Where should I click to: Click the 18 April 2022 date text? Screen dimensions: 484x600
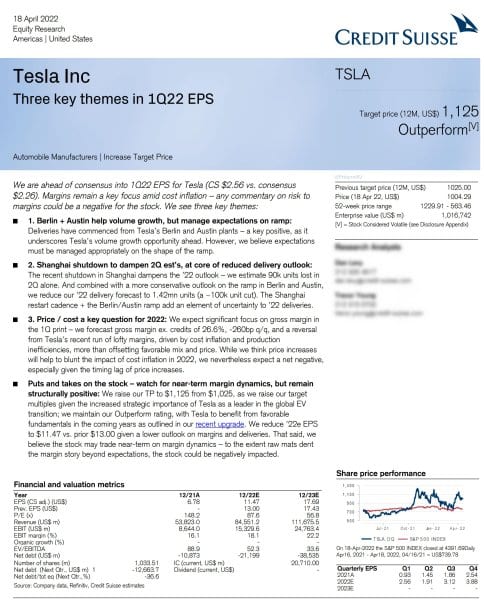point(36,19)
